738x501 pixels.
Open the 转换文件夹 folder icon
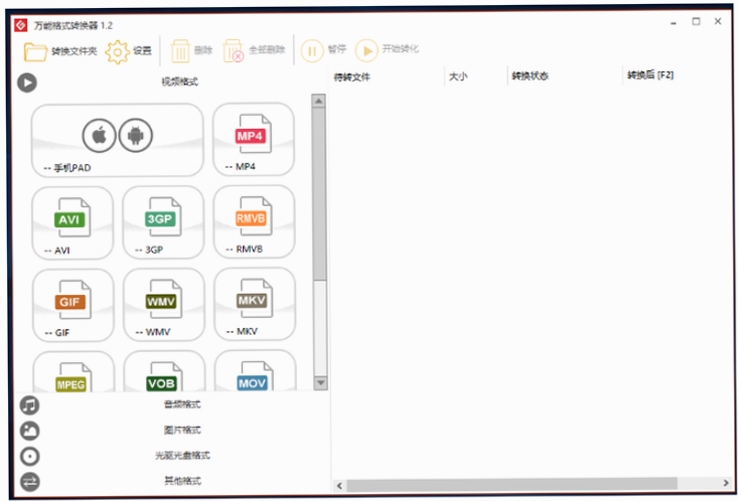(35, 52)
